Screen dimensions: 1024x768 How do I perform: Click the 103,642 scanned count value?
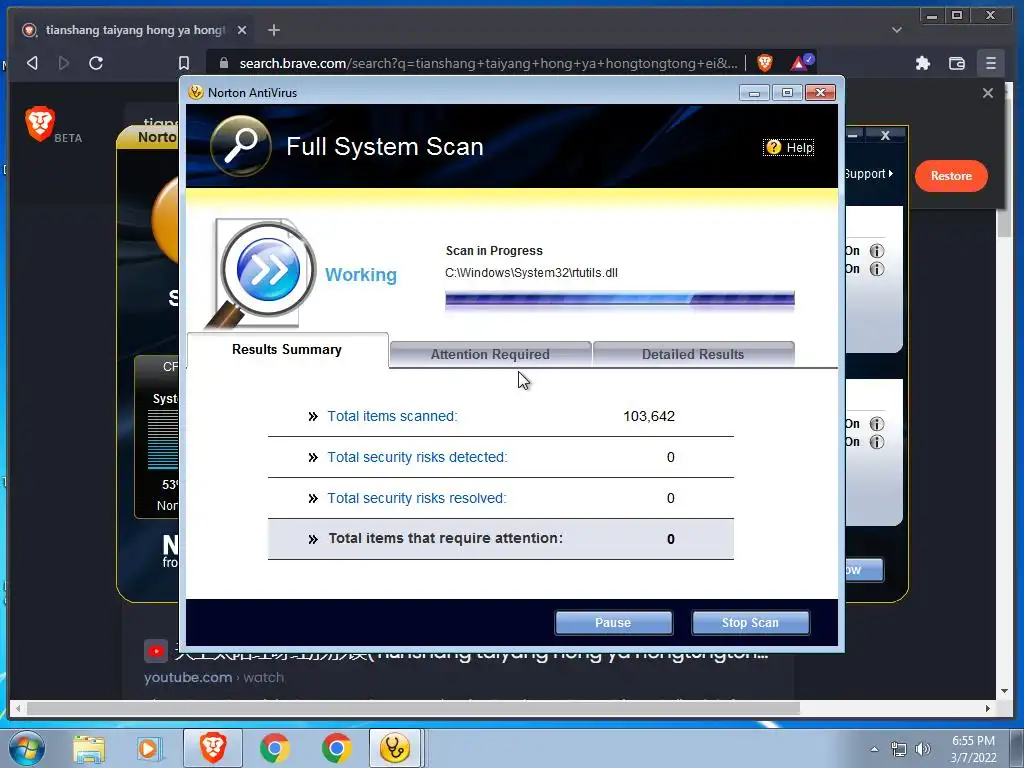(649, 416)
